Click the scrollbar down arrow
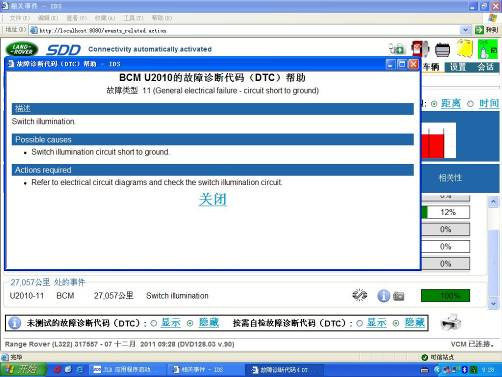 coord(493,303)
